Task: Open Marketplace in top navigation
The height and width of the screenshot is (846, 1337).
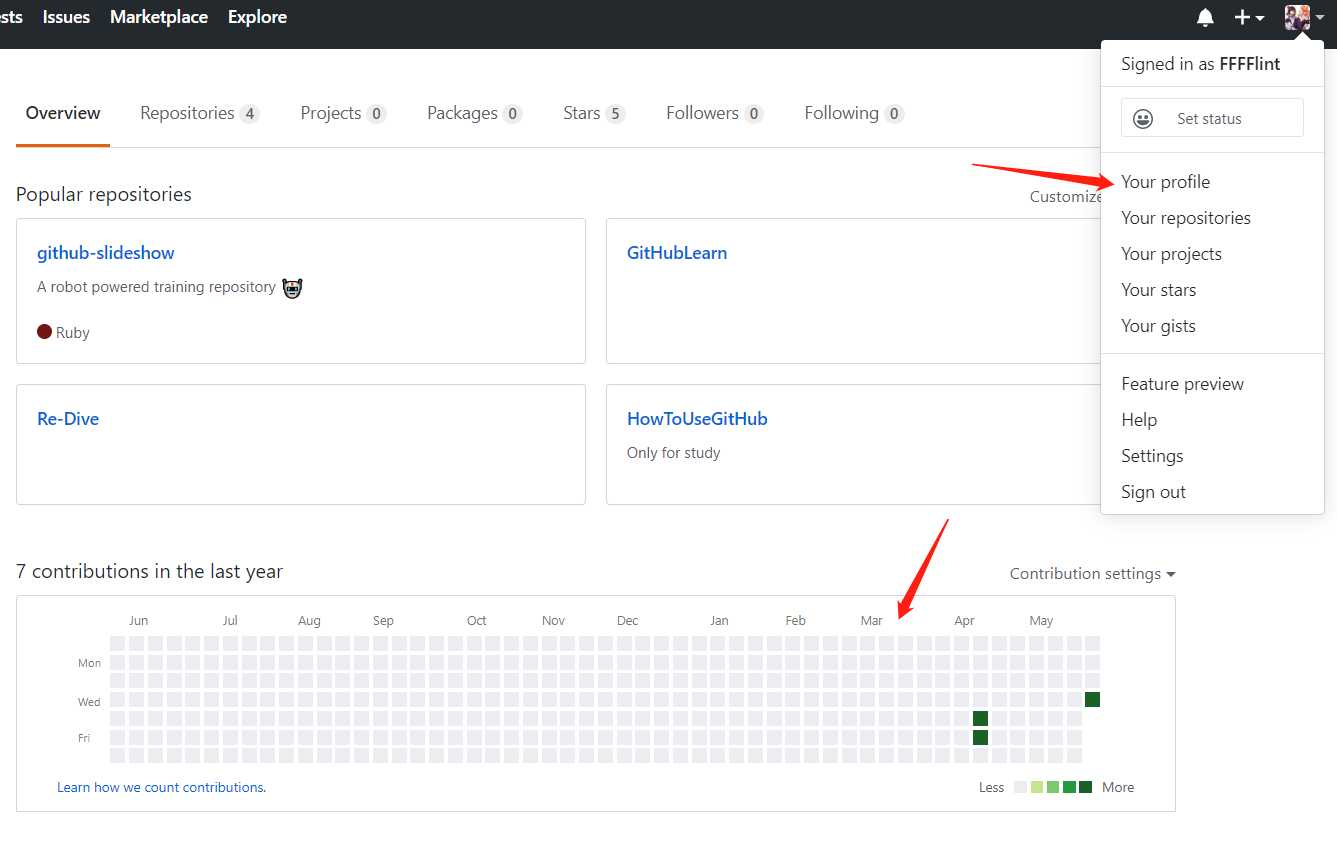Action: click(x=158, y=17)
